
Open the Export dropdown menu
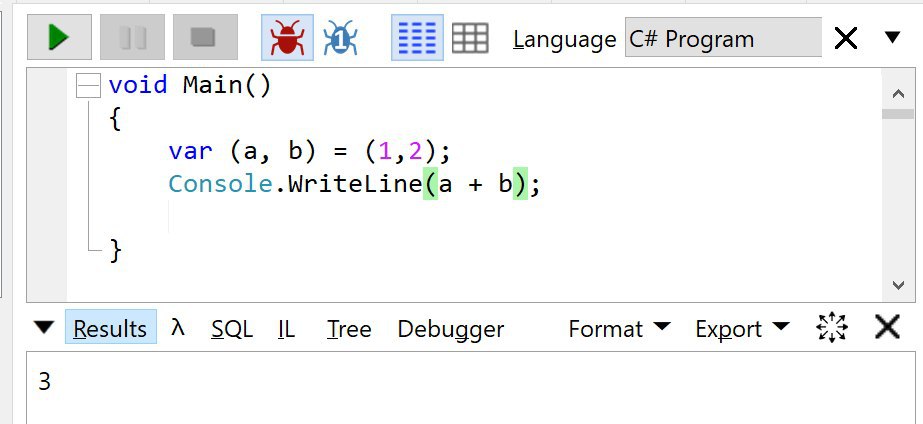click(742, 329)
